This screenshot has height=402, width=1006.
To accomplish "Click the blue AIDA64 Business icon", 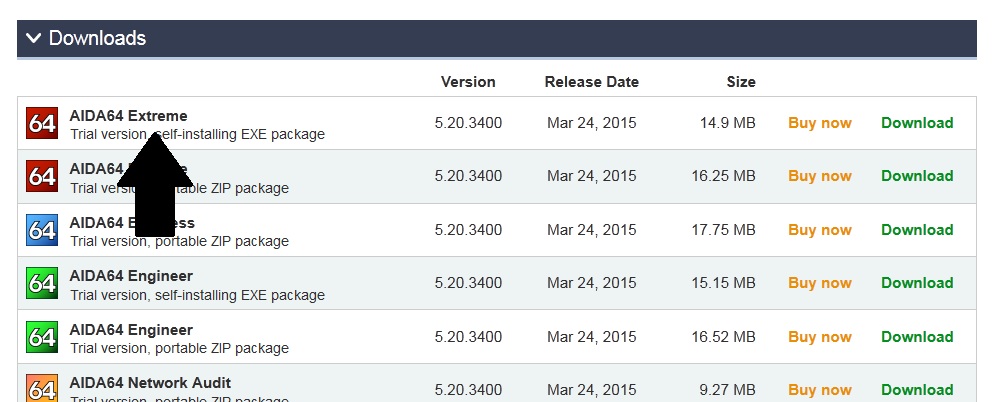I will click(x=42, y=230).
